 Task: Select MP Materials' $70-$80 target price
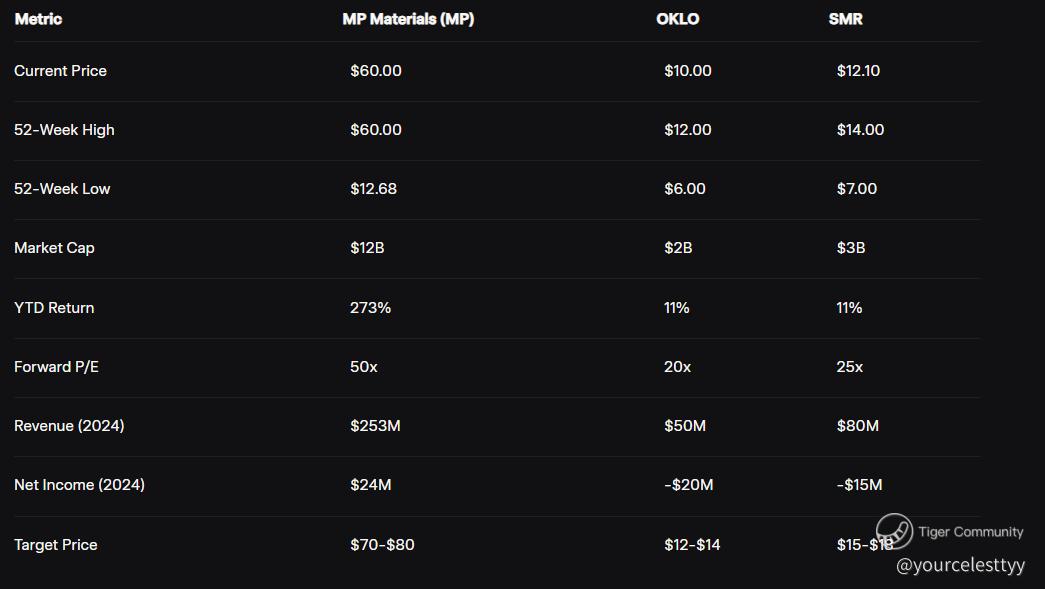[382, 545]
